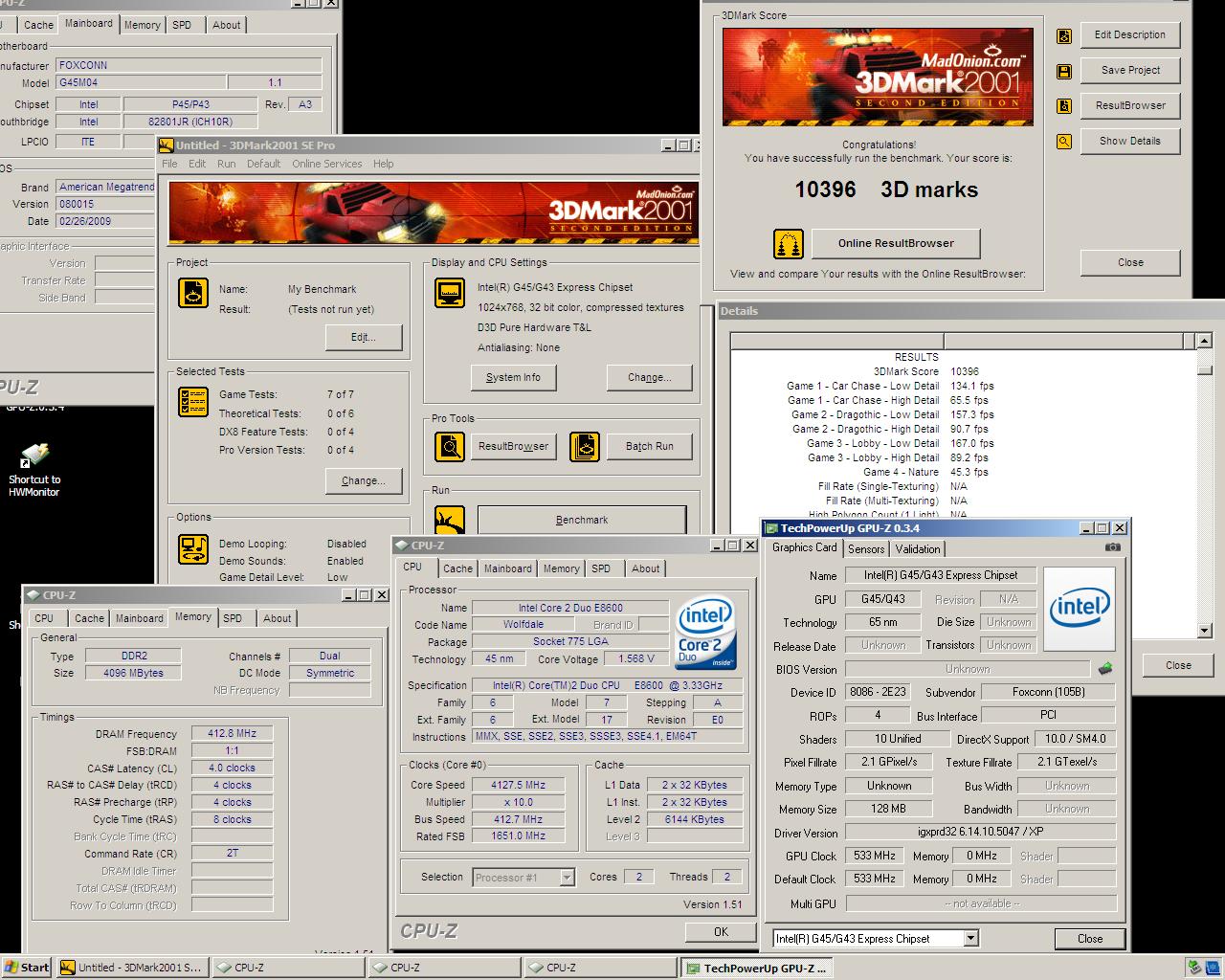The image size is (1225, 980).
Task: Click ResultBrowser button in Pro Tools
Action: coord(513,446)
